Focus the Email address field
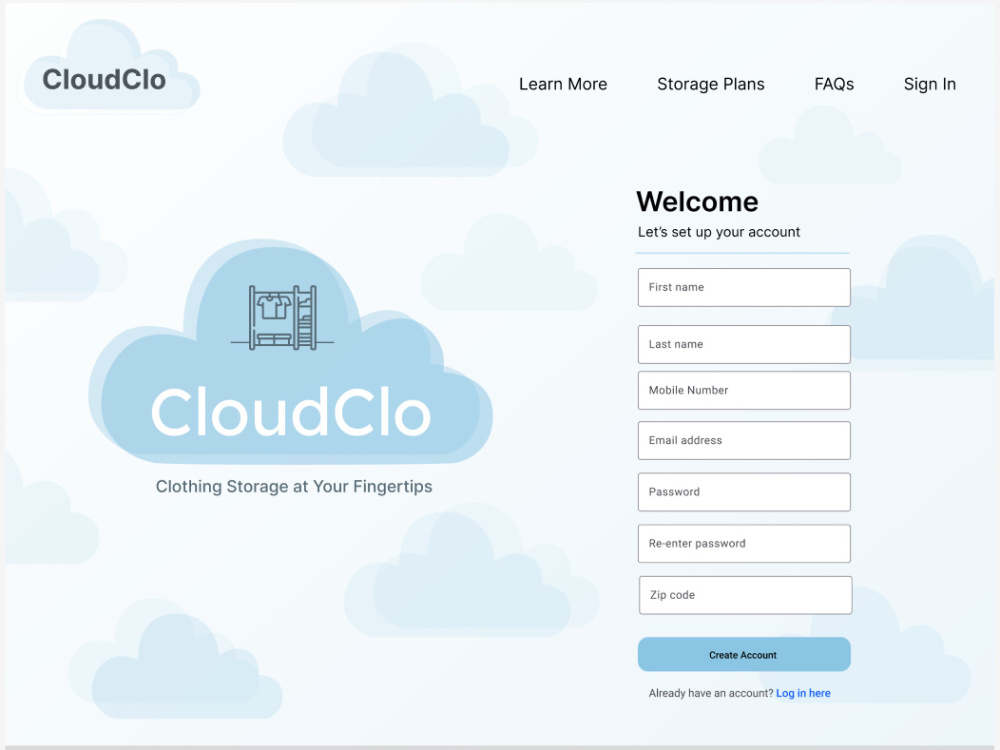 click(x=744, y=440)
